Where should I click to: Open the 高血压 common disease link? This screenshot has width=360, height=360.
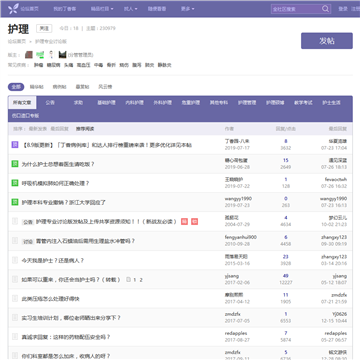(x=83, y=65)
